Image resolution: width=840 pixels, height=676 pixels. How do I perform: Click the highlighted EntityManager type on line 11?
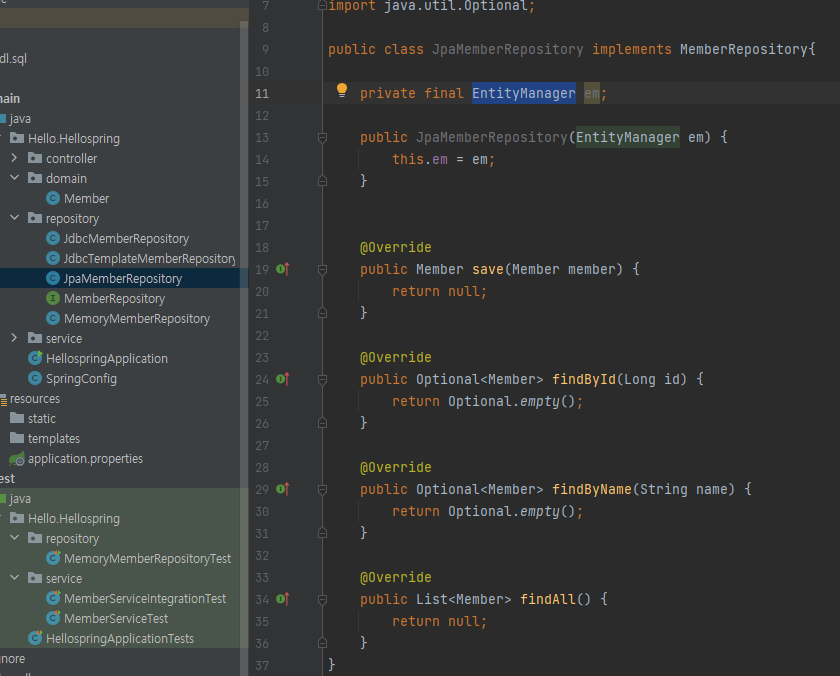pos(523,93)
